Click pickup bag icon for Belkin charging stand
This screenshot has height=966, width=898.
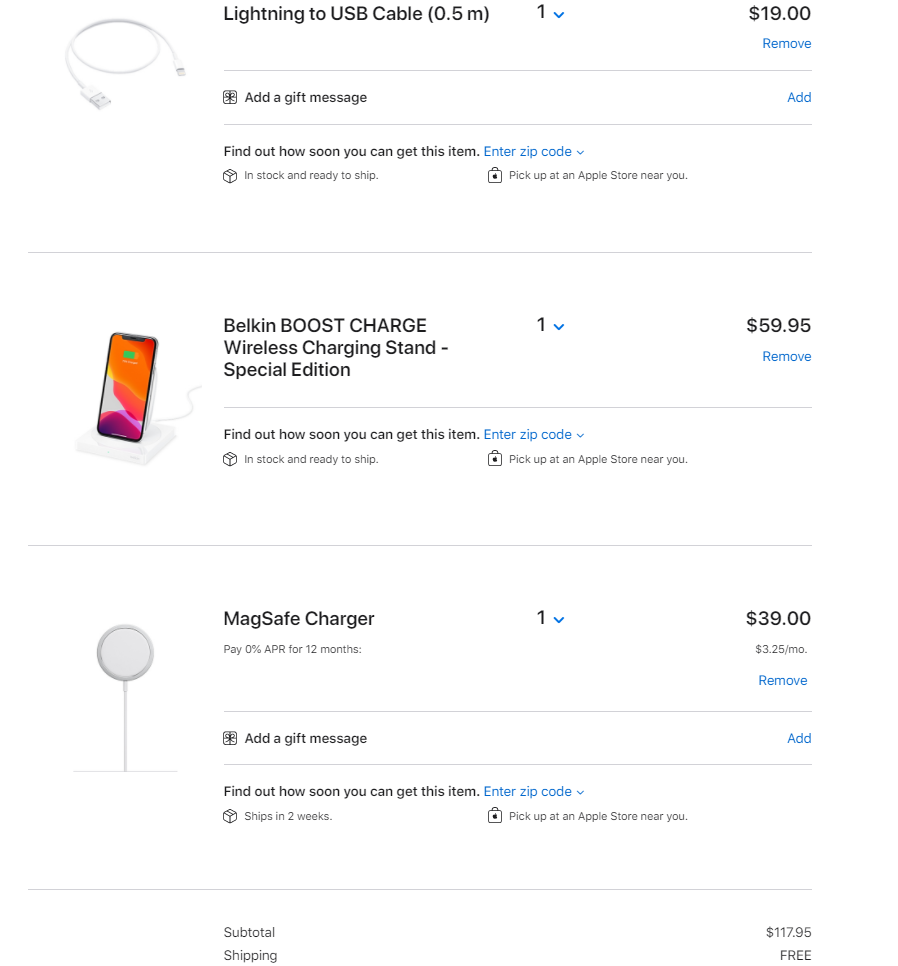tap(494, 460)
